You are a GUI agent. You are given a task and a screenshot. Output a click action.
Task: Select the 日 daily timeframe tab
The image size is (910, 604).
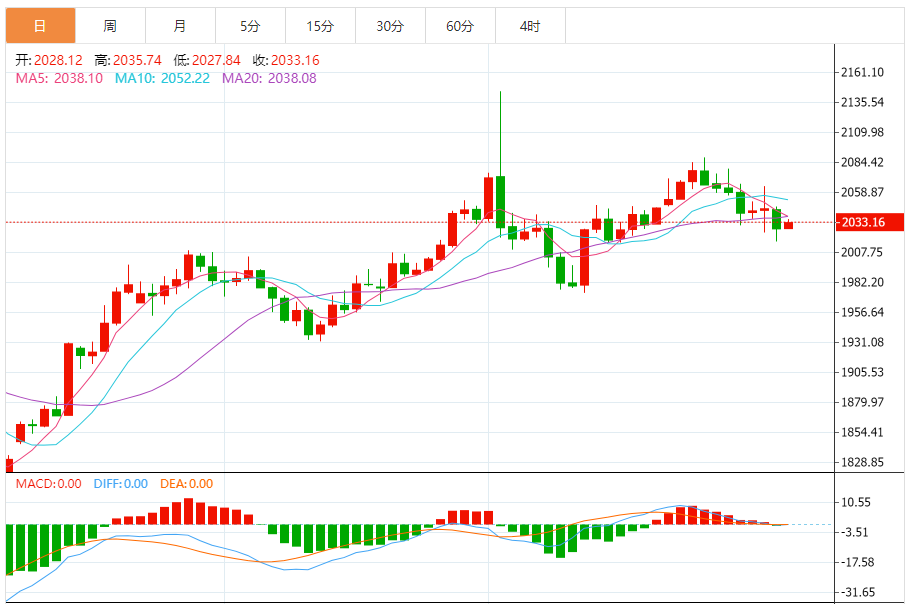tap(41, 26)
